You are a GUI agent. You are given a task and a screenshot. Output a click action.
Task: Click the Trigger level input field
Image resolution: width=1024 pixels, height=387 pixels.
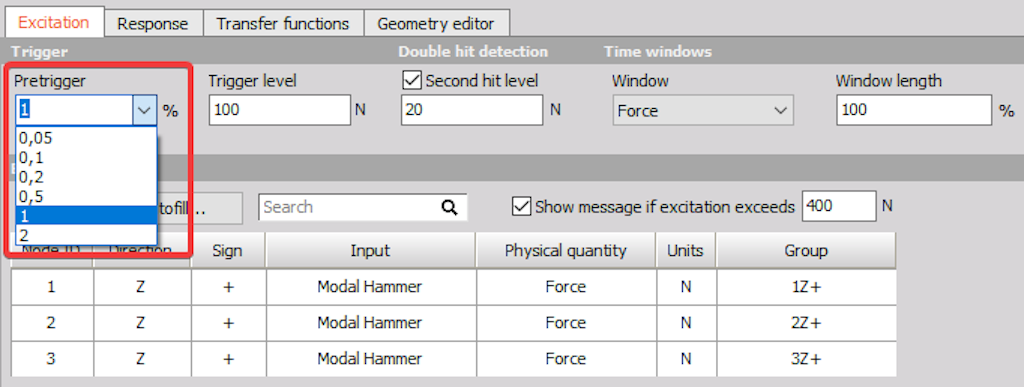click(x=280, y=110)
